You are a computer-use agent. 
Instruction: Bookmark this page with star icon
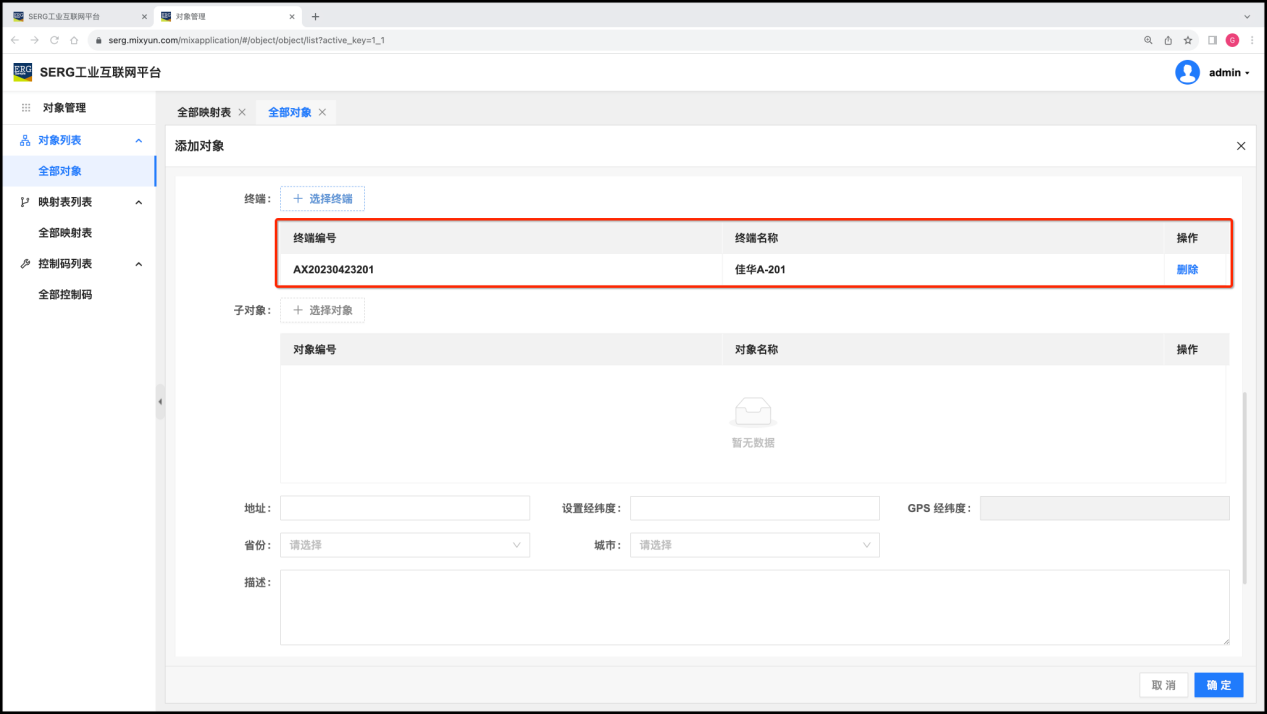1188,40
